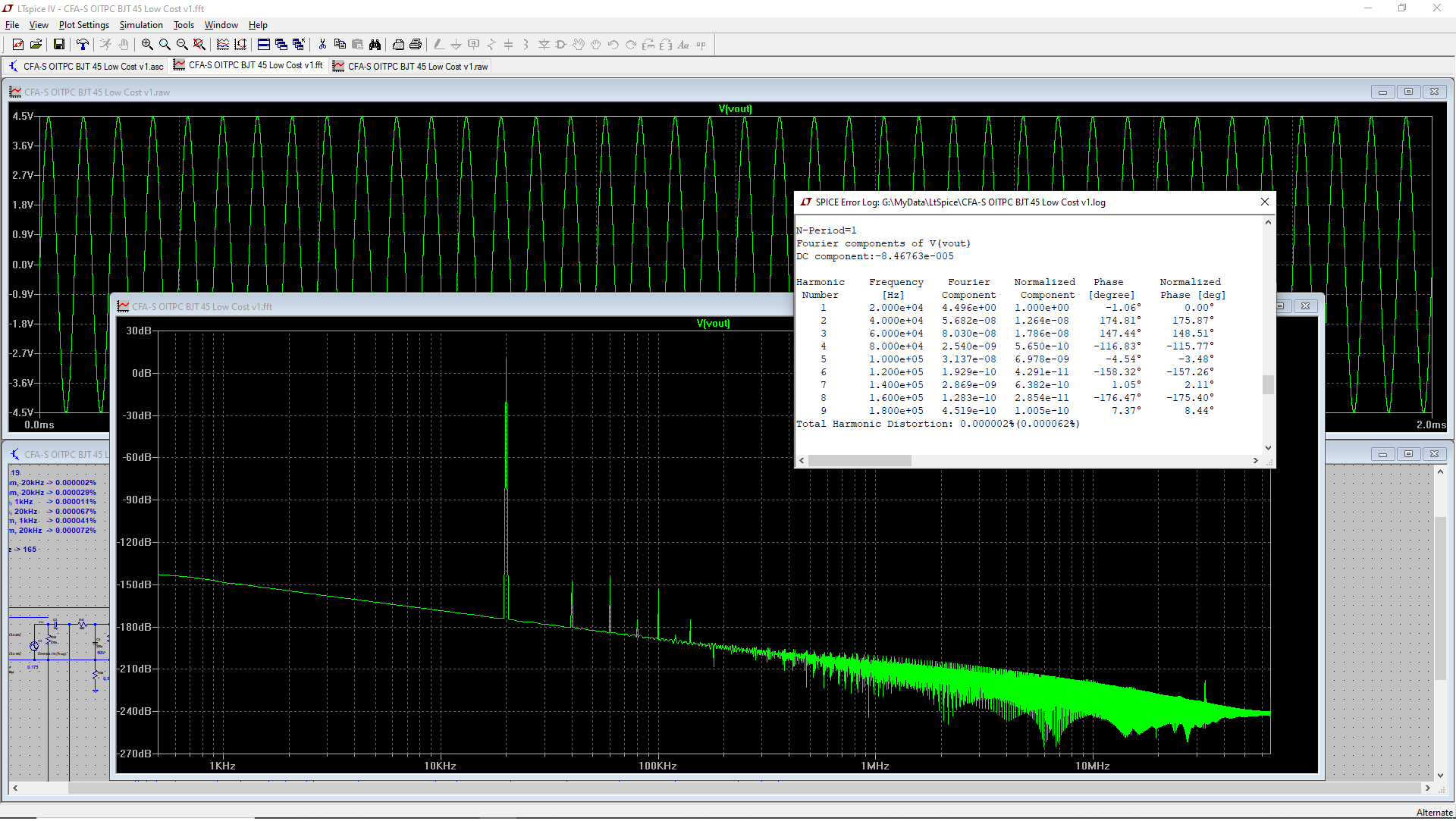Click the crossed-out magnifier zoom icon
This screenshot has height=821, width=1456.
(x=199, y=45)
